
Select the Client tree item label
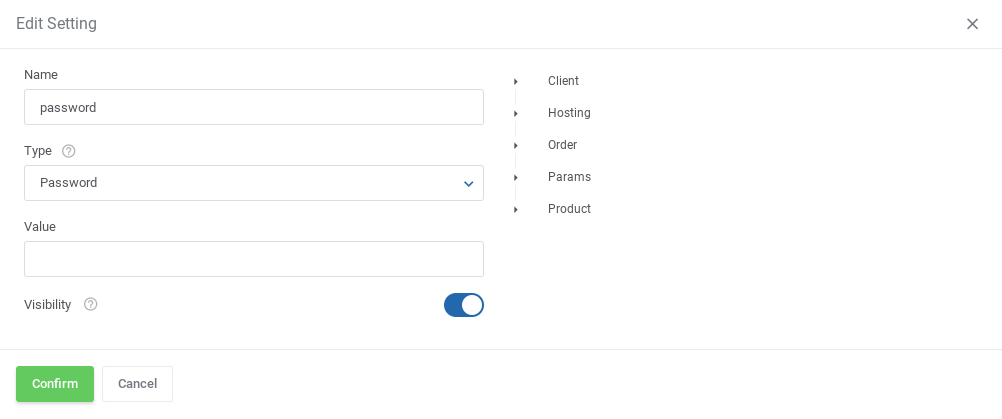click(x=563, y=81)
